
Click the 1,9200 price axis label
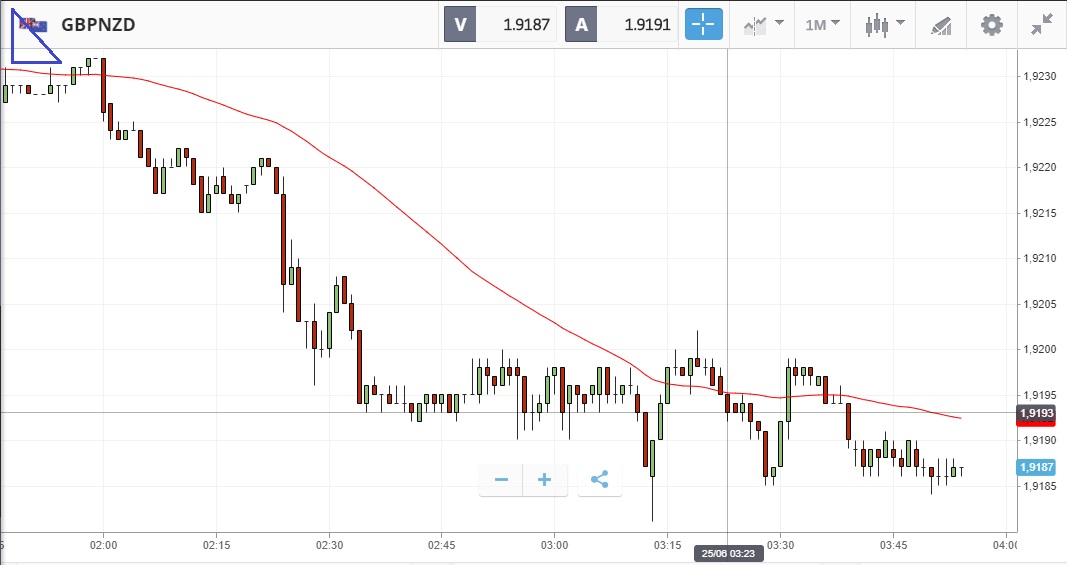point(1041,349)
